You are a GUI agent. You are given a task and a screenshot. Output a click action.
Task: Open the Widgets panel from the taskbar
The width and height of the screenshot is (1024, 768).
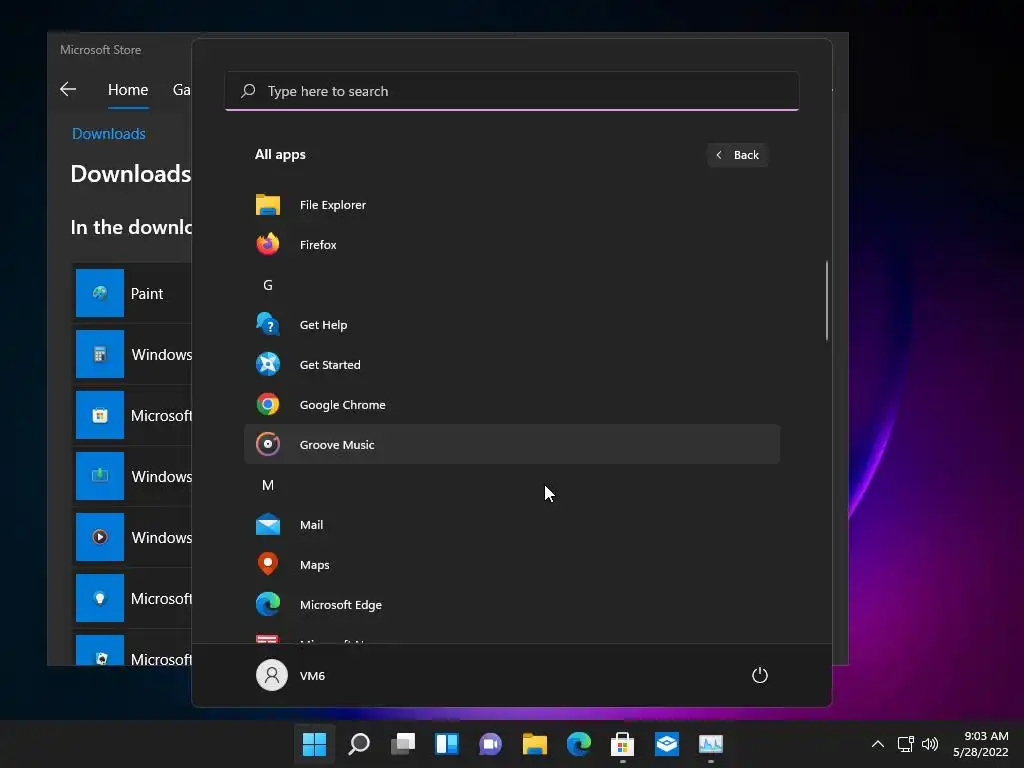click(447, 743)
